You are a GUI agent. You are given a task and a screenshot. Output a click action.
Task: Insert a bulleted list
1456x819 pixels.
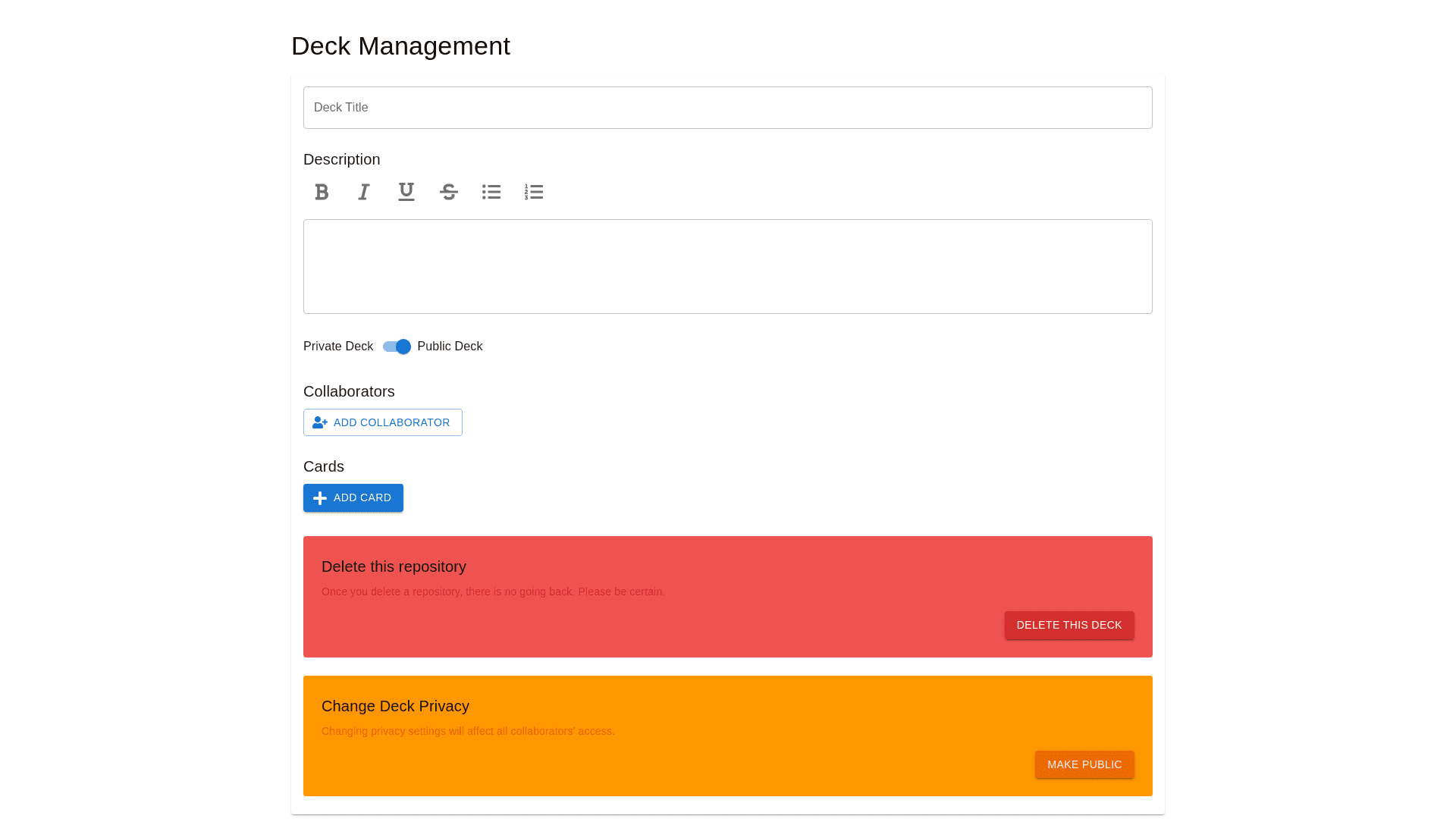(x=491, y=192)
